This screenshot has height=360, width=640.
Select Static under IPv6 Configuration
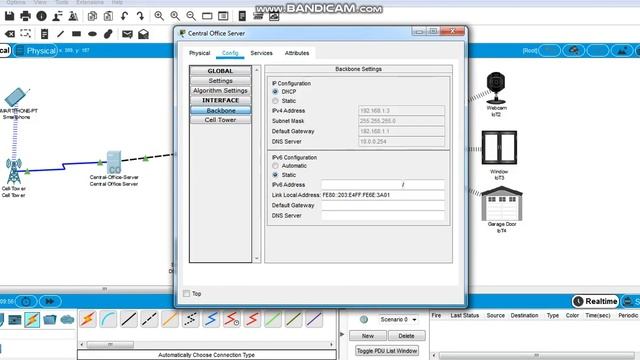276,175
